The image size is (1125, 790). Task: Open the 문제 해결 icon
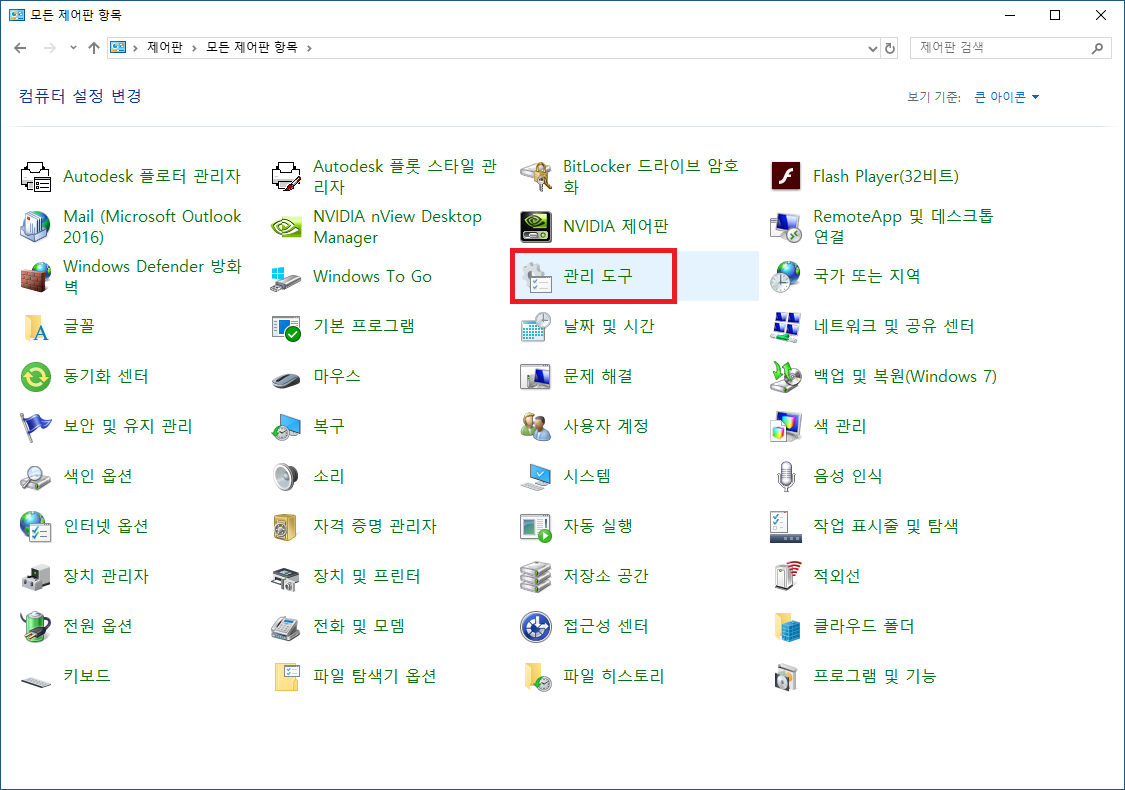[x=536, y=377]
